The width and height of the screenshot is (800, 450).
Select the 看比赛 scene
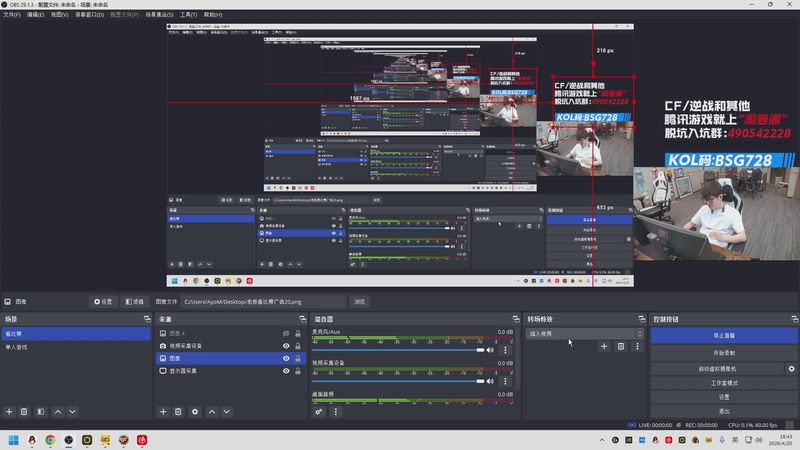(x=76, y=334)
